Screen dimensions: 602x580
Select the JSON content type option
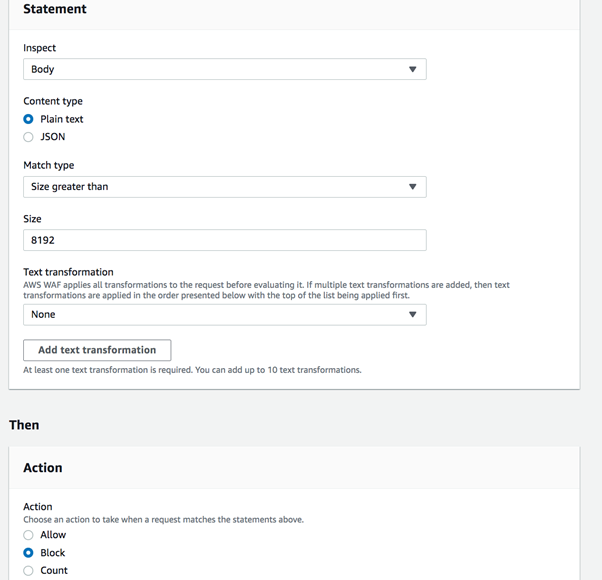(29, 137)
